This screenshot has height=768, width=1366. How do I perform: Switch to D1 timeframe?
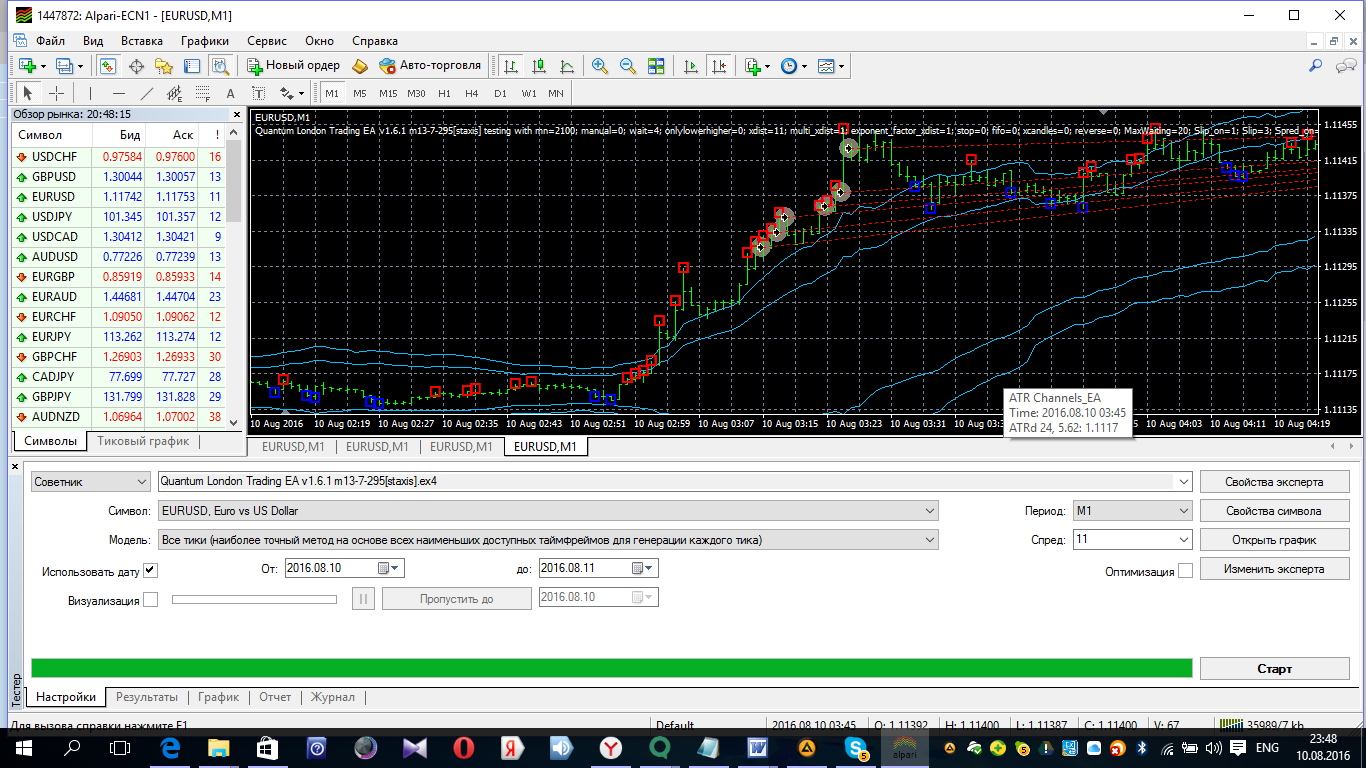500,93
